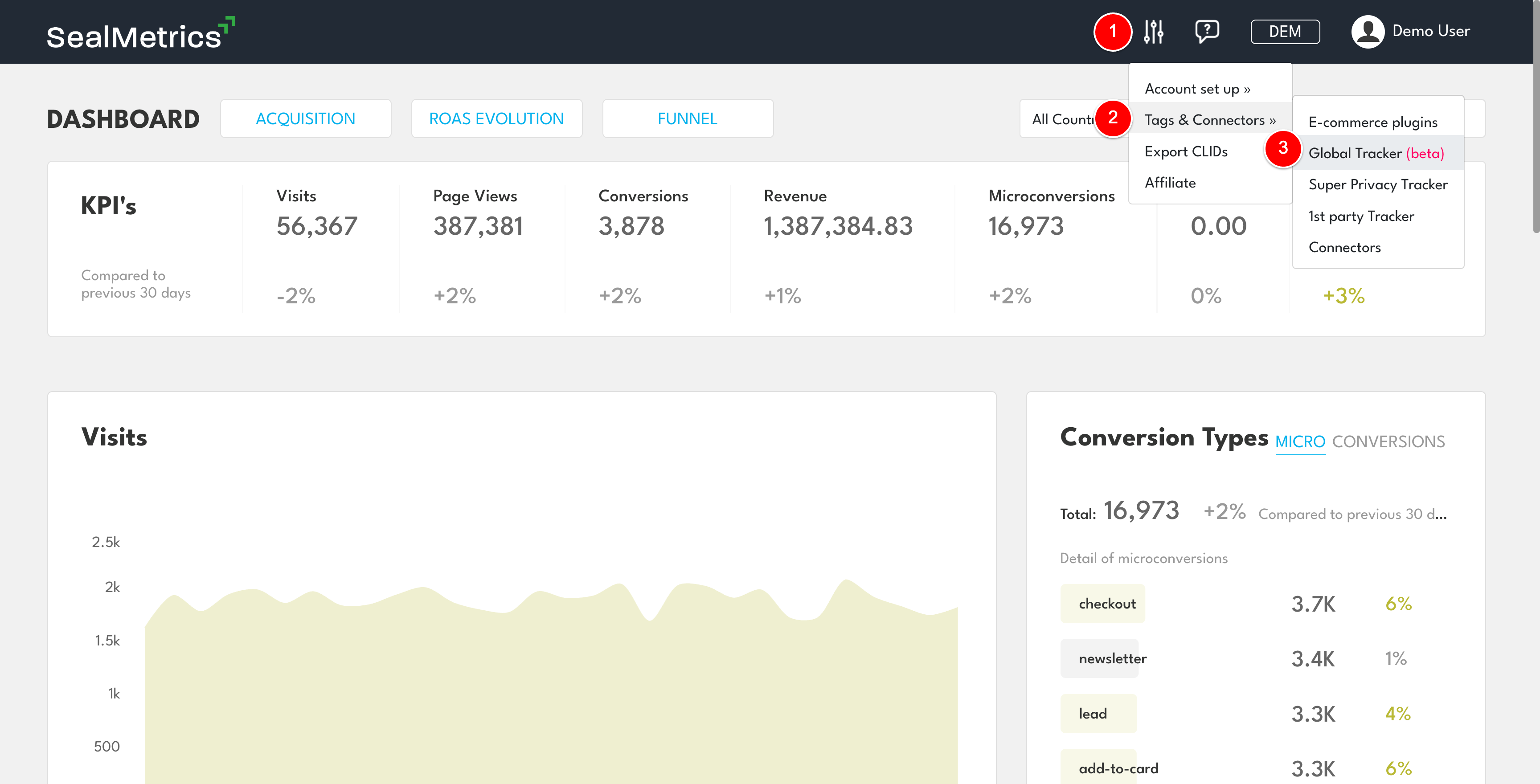Open the settings sliders icon
The width and height of the screenshot is (1540, 784).
pos(1153,31)
